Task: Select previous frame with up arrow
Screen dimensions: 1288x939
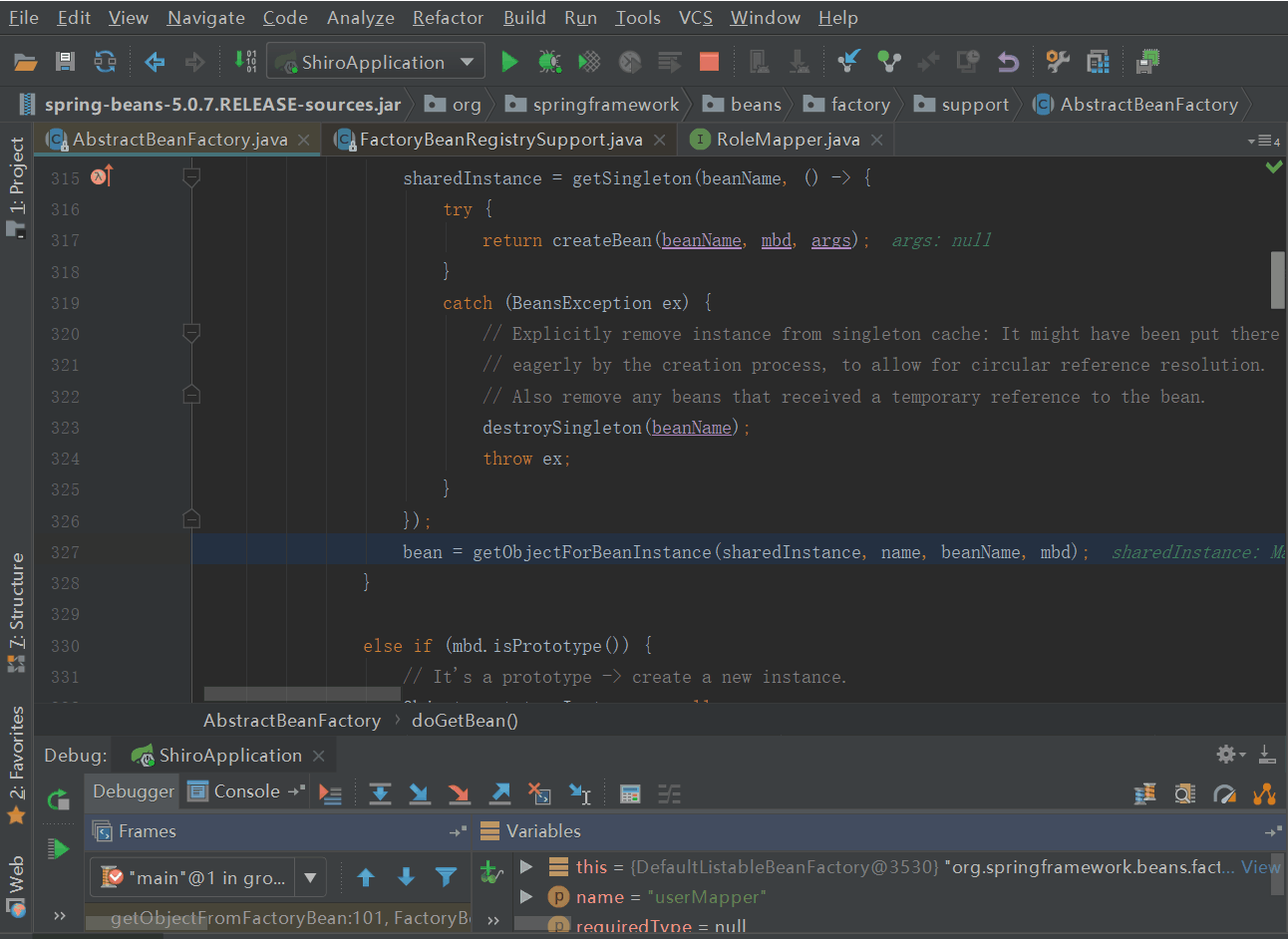Action: tap(366, 877)
